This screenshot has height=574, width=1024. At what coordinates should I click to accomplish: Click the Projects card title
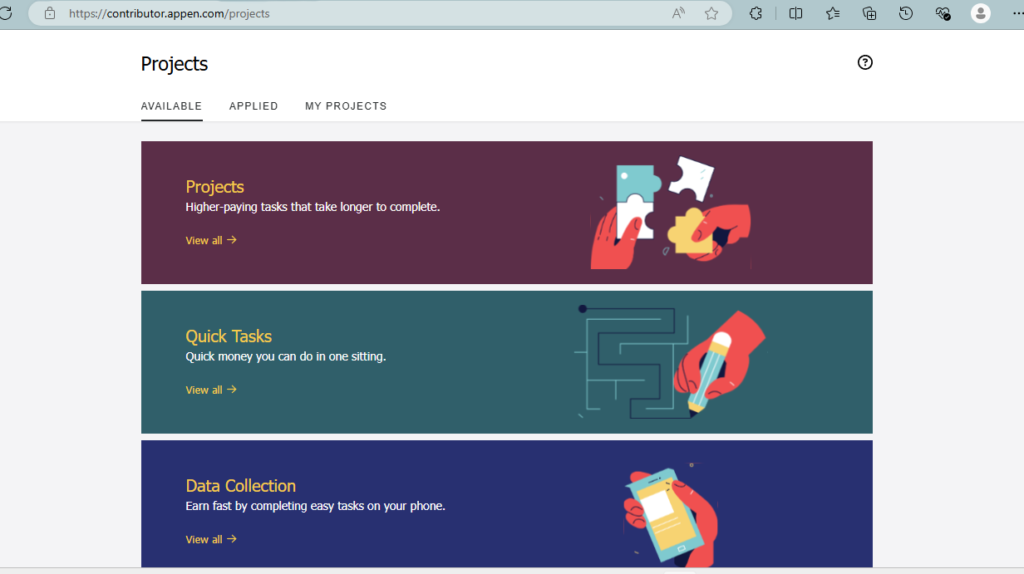(x=214, y=187)
